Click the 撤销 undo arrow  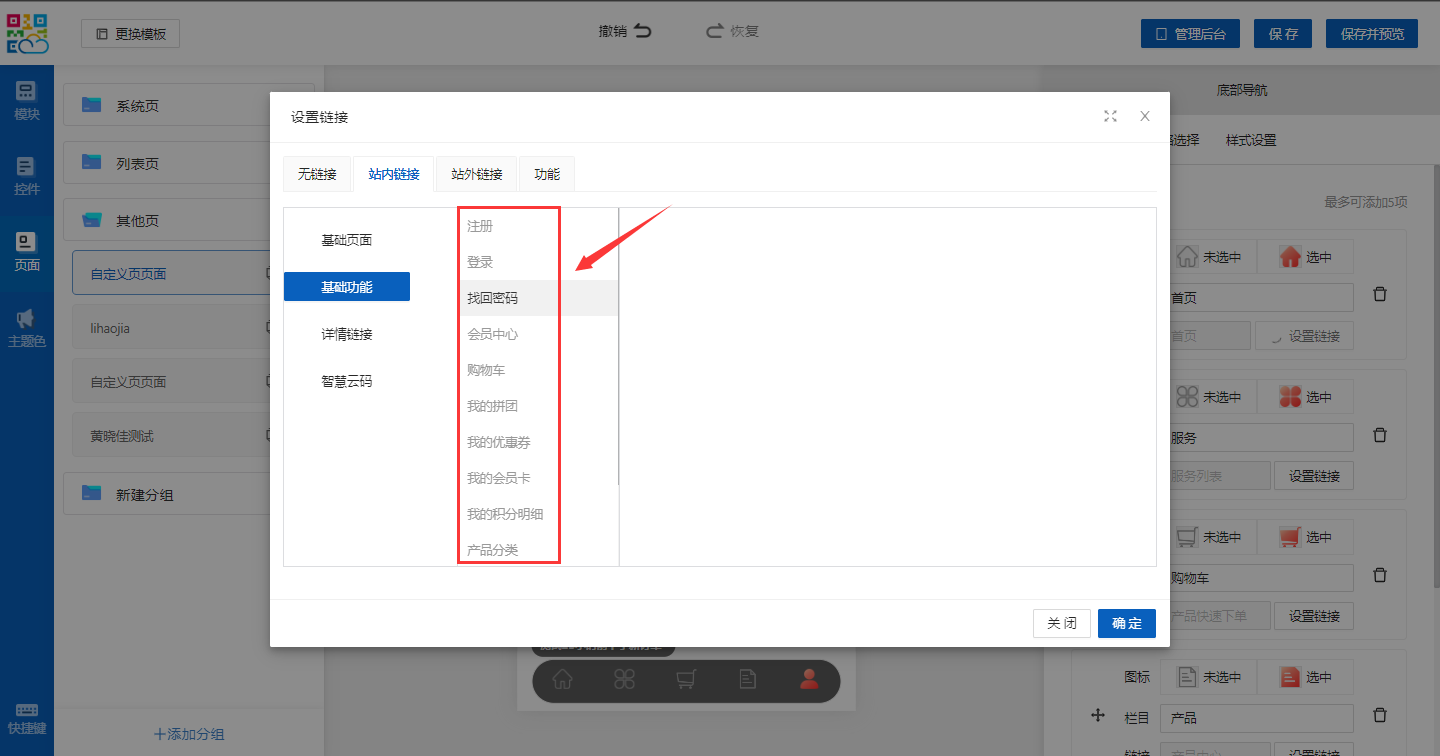(x=642, y=31)
